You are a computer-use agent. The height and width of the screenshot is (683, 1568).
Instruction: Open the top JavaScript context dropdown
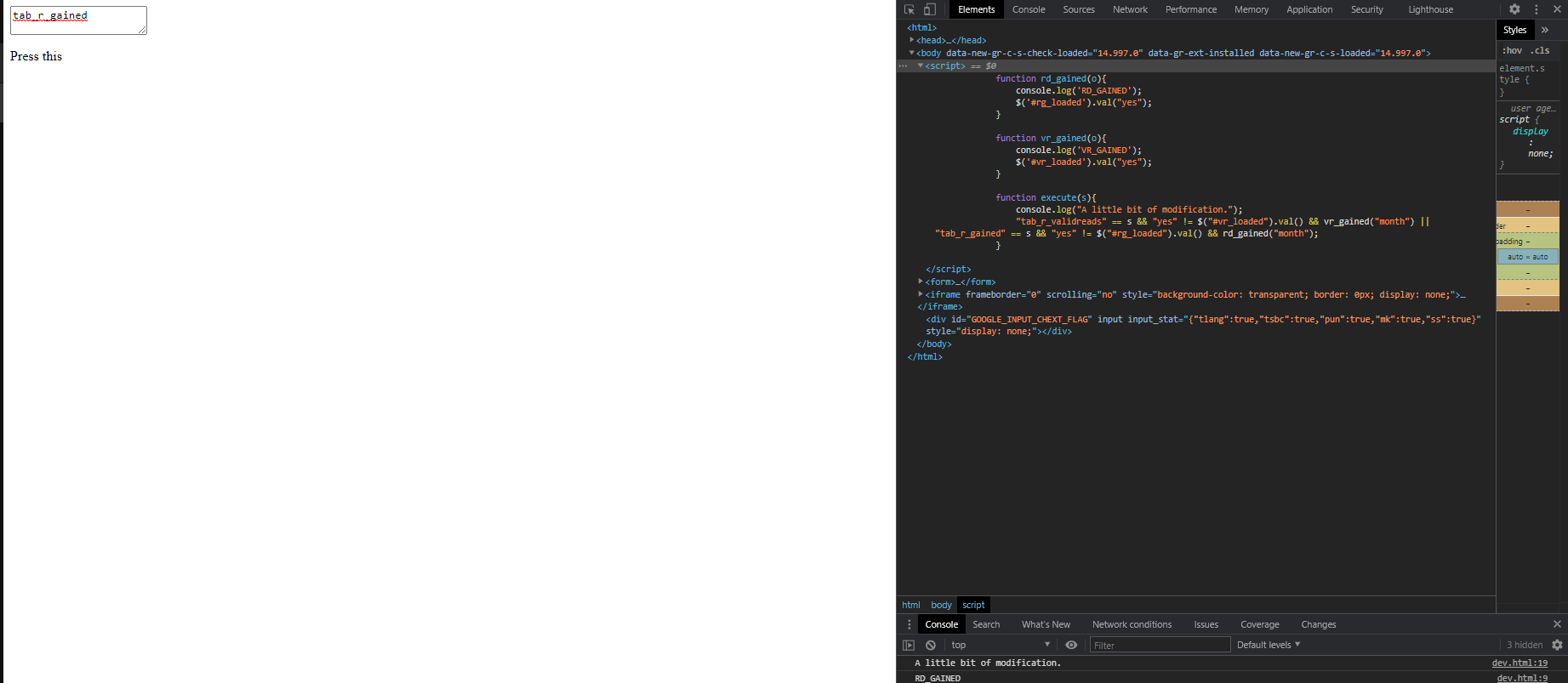(x=1000, y=645)
